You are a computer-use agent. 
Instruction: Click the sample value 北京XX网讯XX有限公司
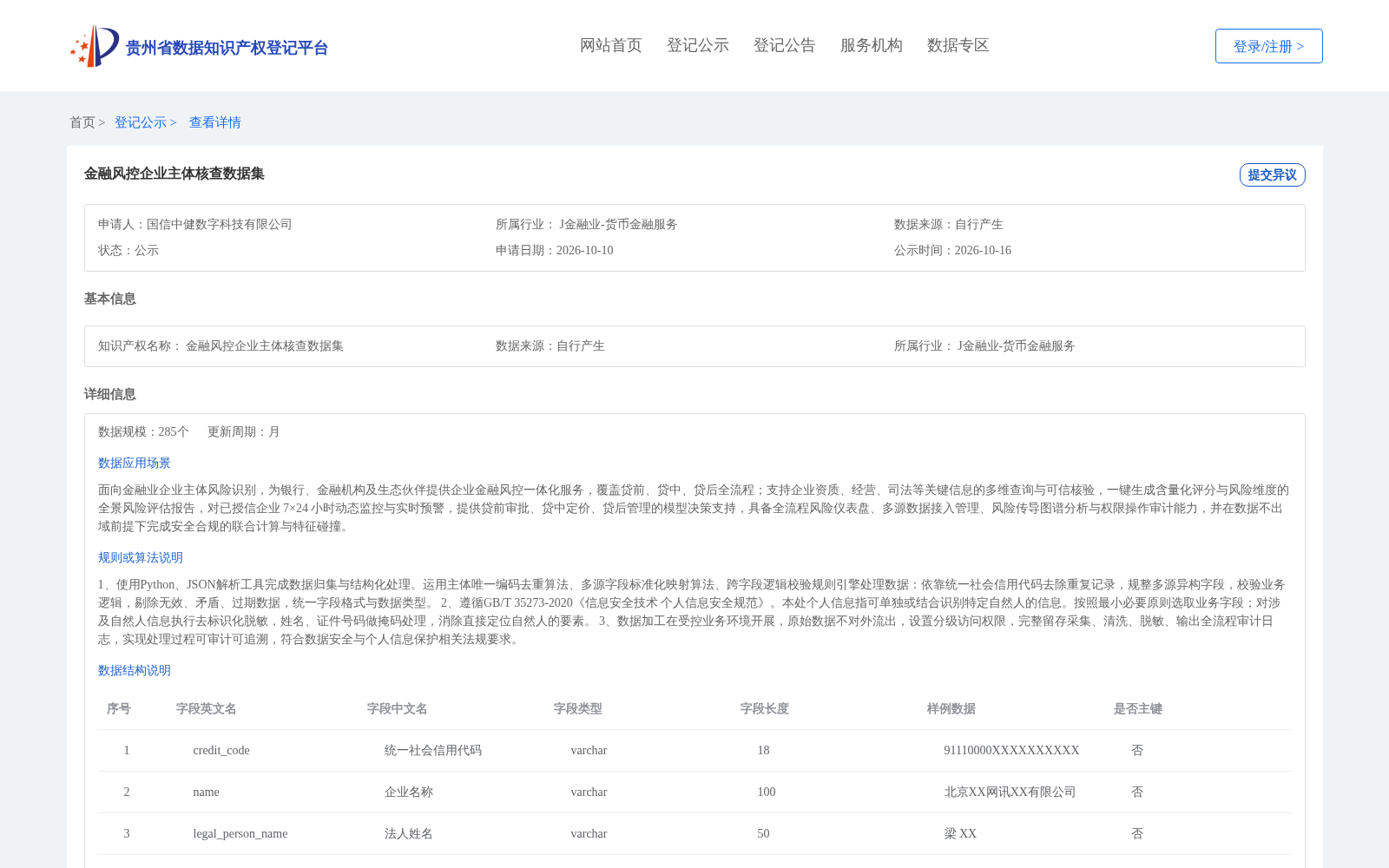(x=1010, y=792)
